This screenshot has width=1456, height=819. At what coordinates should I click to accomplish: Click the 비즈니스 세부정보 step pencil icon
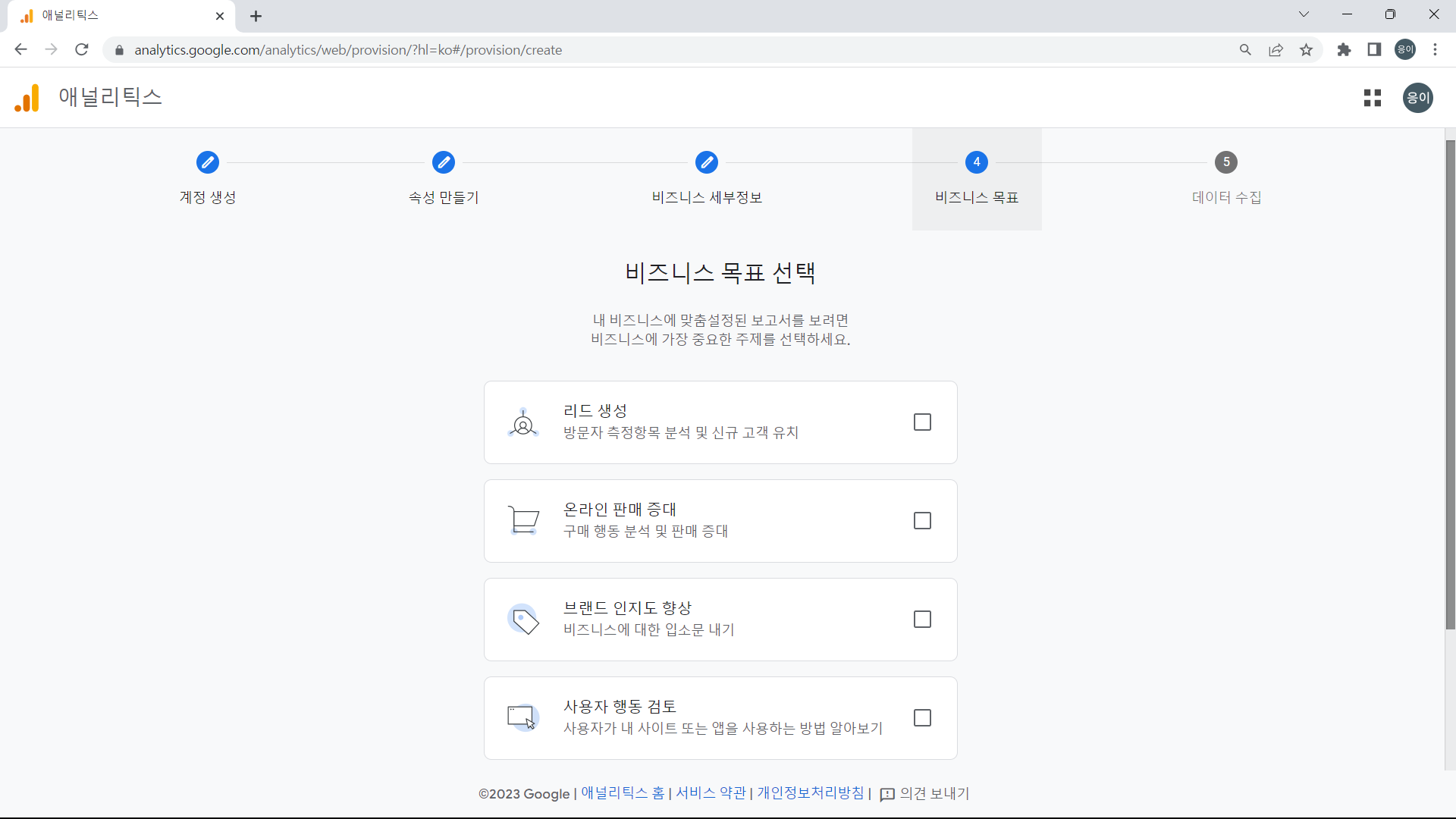point(706,162)
